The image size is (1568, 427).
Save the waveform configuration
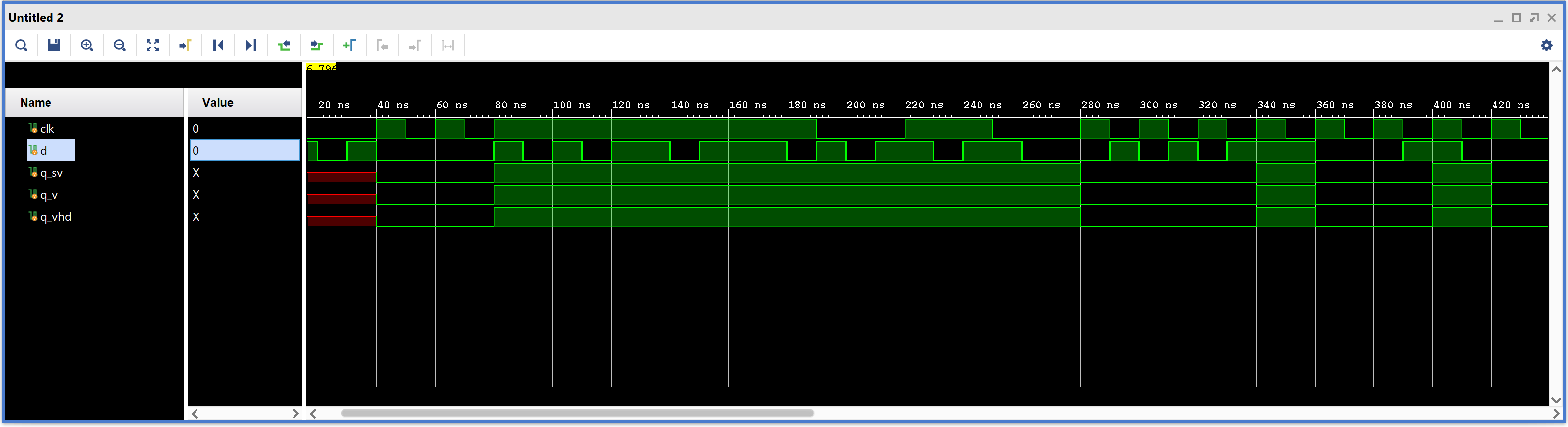pyautogui.click(x=54, y=46)
